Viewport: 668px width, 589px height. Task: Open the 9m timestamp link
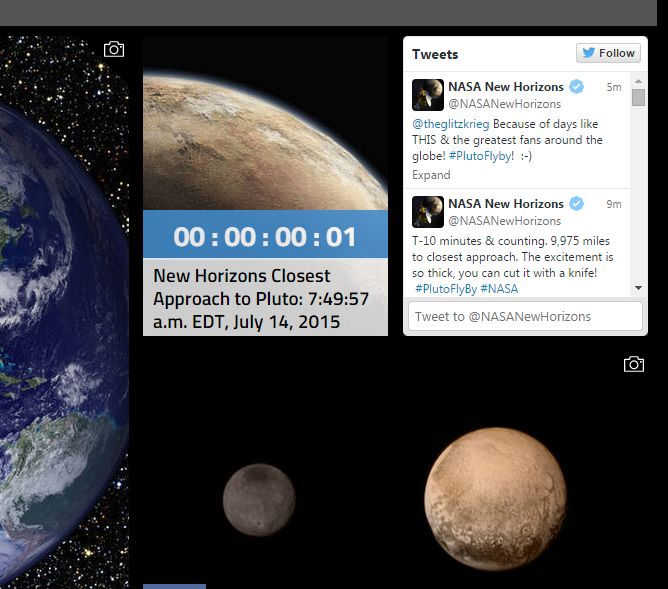[614, 204]
